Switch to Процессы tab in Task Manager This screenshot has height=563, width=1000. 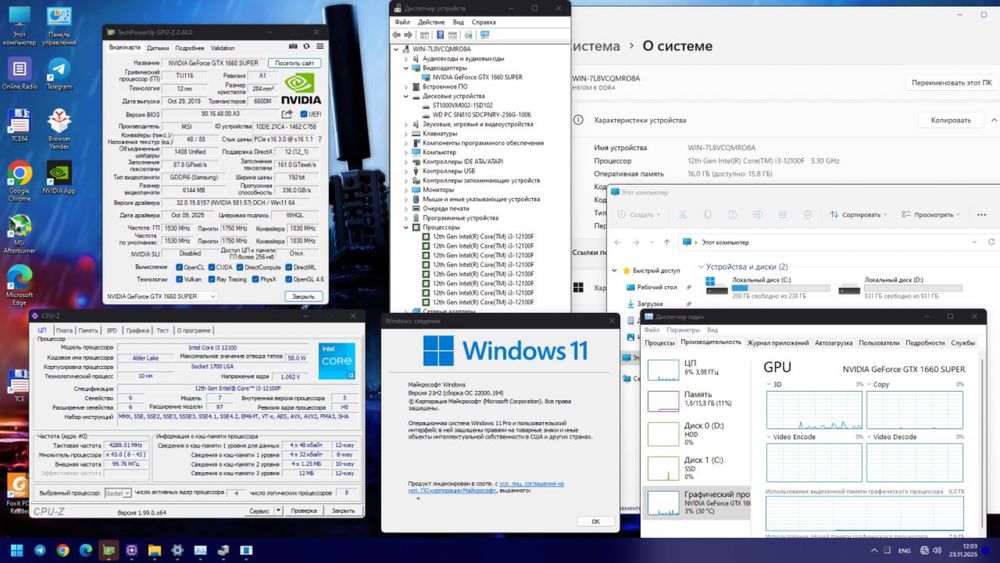(x=659, y=342)
